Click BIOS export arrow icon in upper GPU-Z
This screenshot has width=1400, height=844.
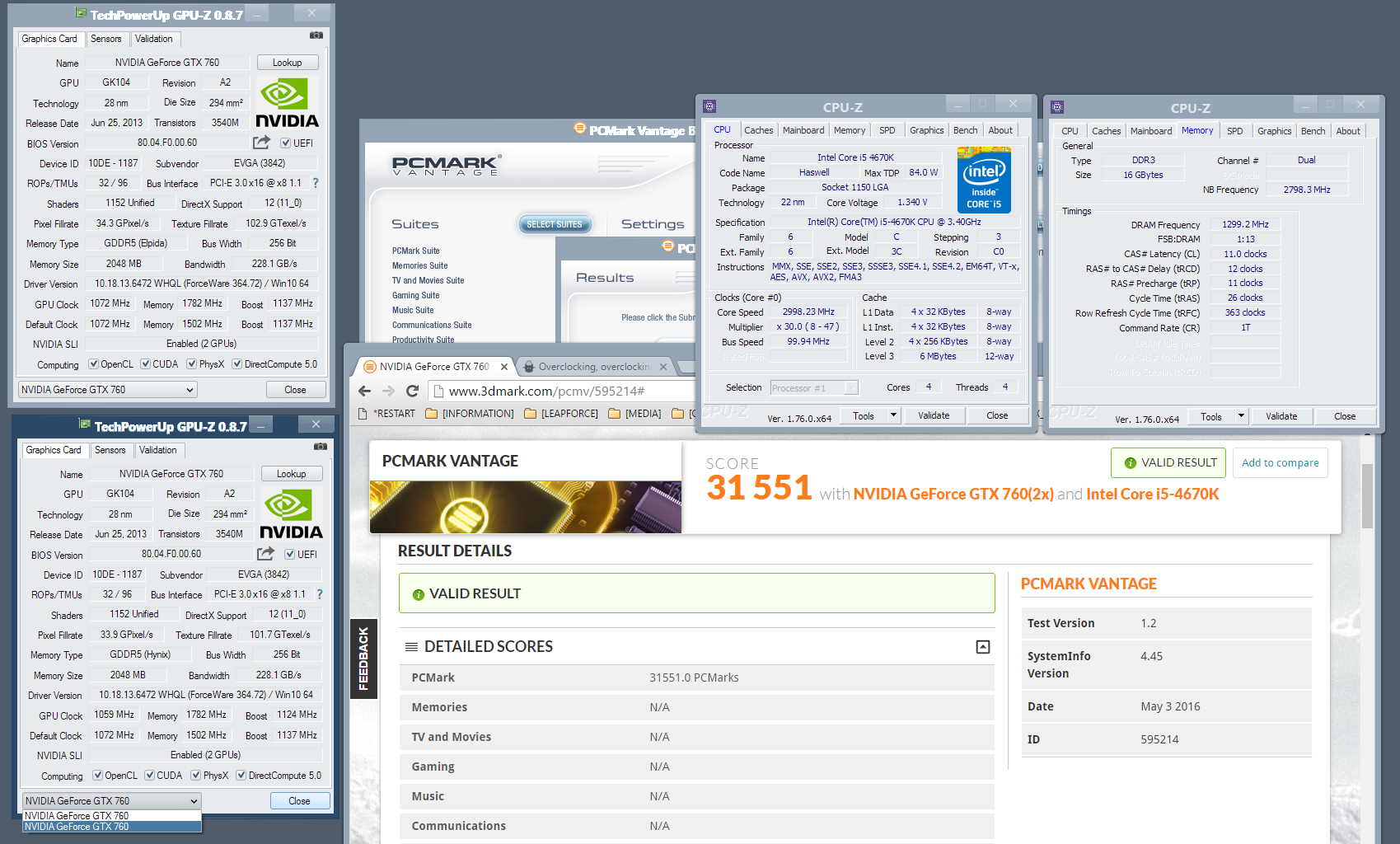[x=262, y=143]
